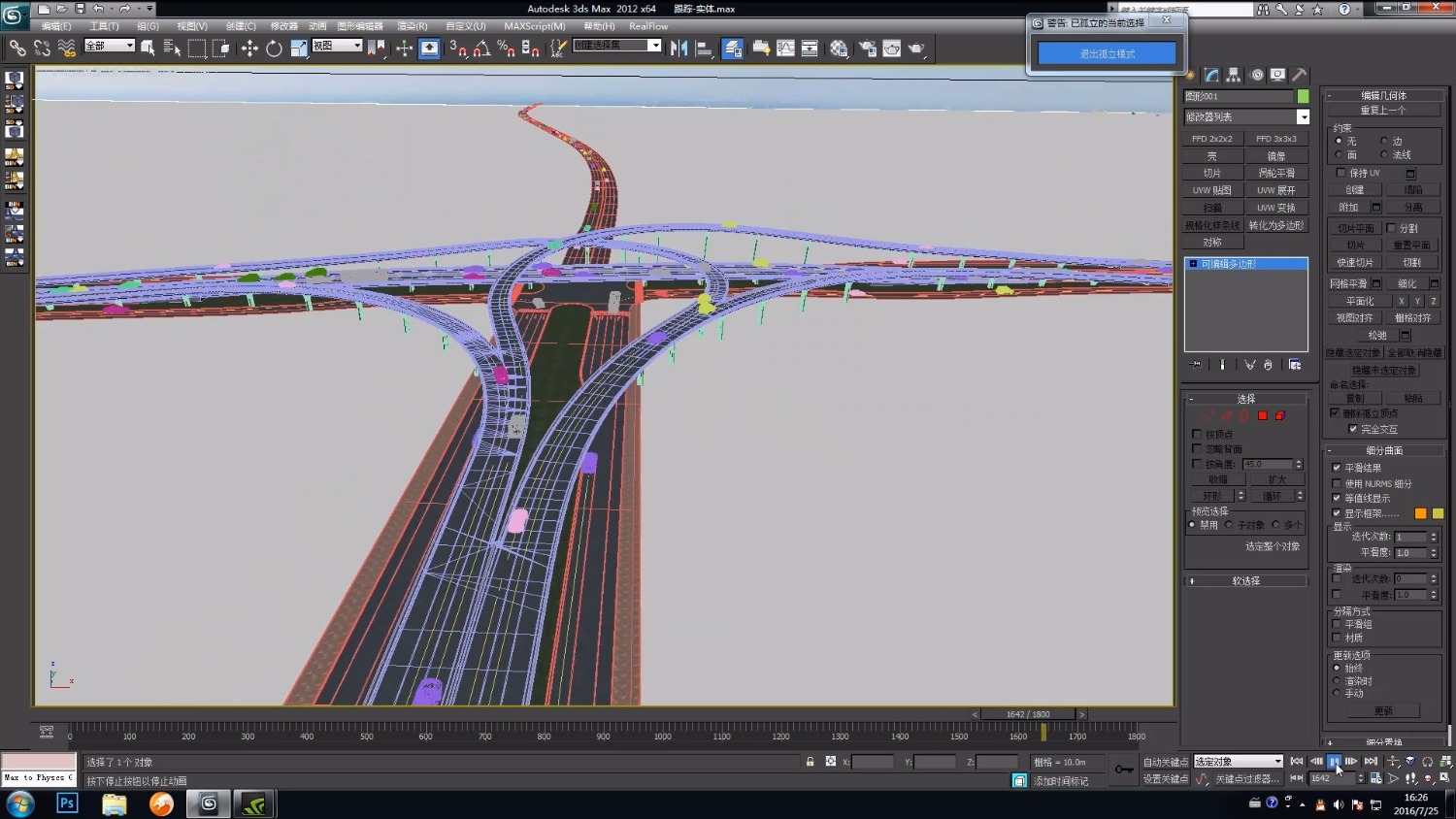Image resolution: width=1456 pixels, height=819 pixels.
Task: Open the 工具(T) menu
Action: click(104, 26)
